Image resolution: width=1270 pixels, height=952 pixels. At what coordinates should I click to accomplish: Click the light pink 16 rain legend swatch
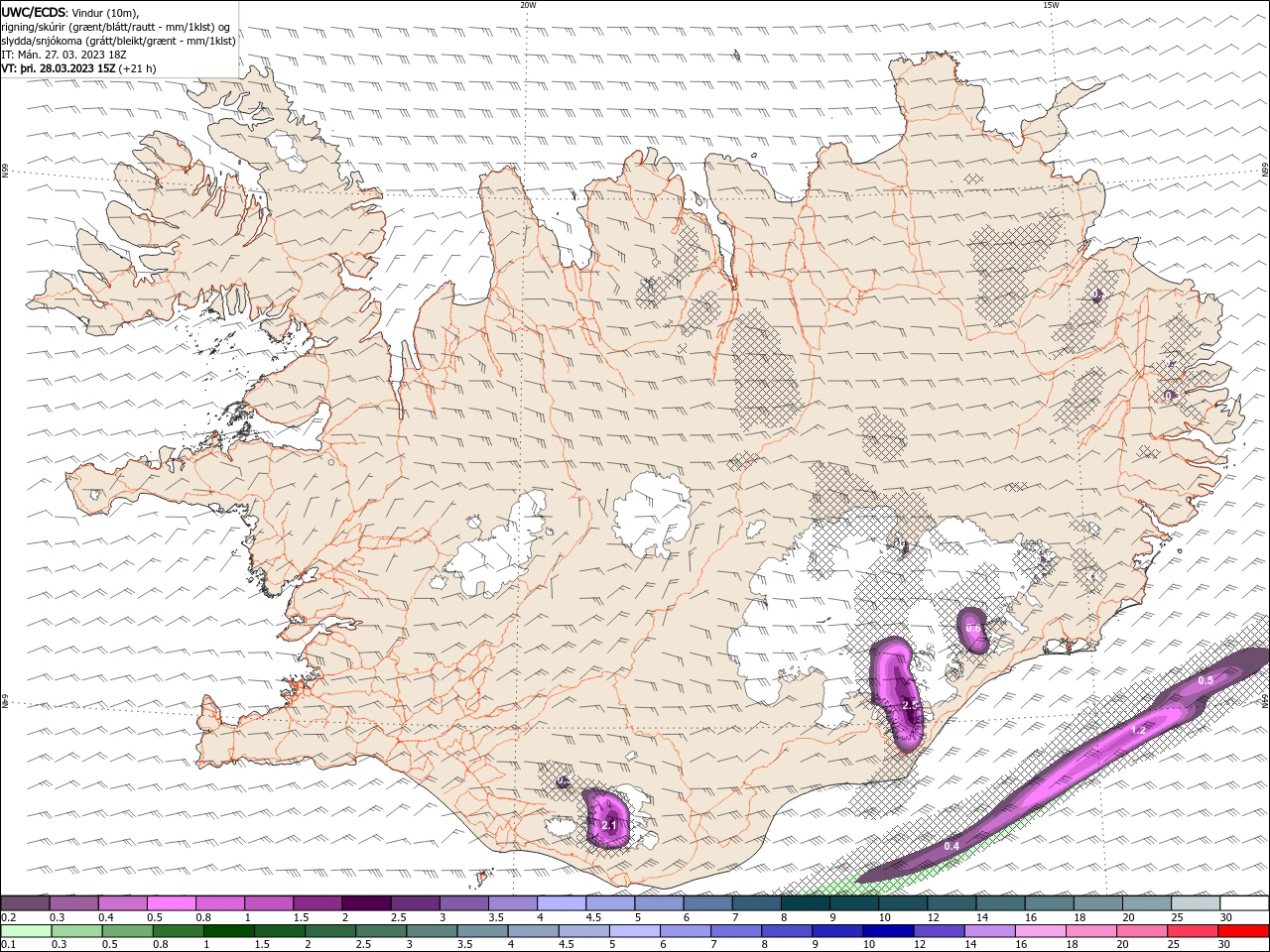click(x=1041, y=931)
